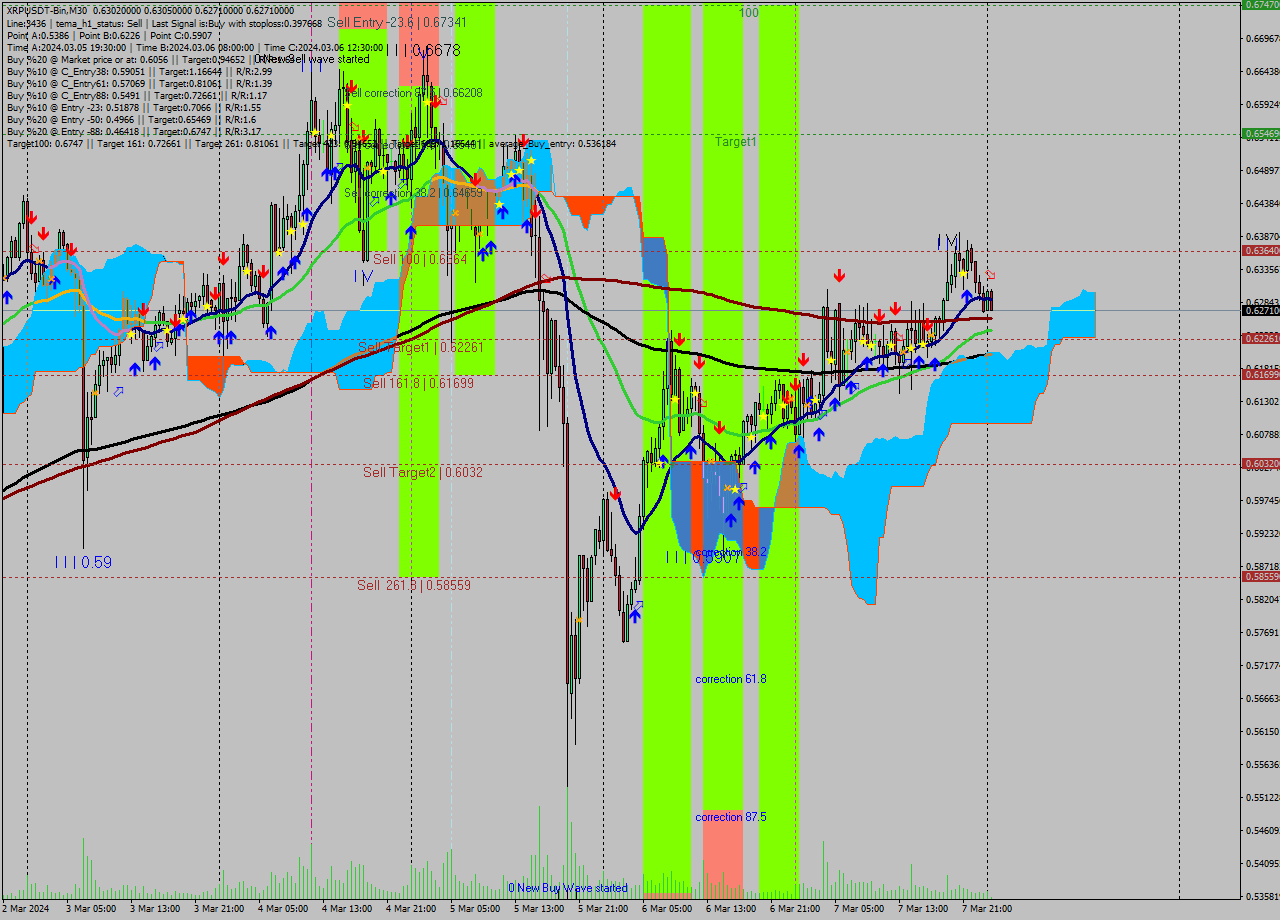Viewport: 1280px width, 920px height.
Task: Click the 0.57691 price scale value
Action: (x=1262, y=633)
